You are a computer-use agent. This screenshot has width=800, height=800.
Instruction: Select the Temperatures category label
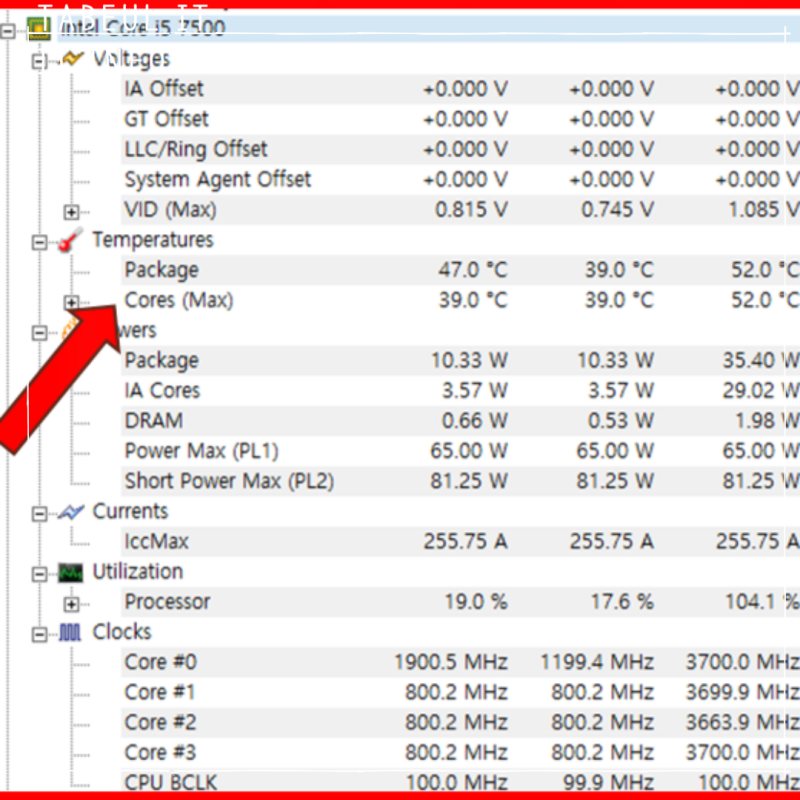pyautogui.click(x=153, y=240)
